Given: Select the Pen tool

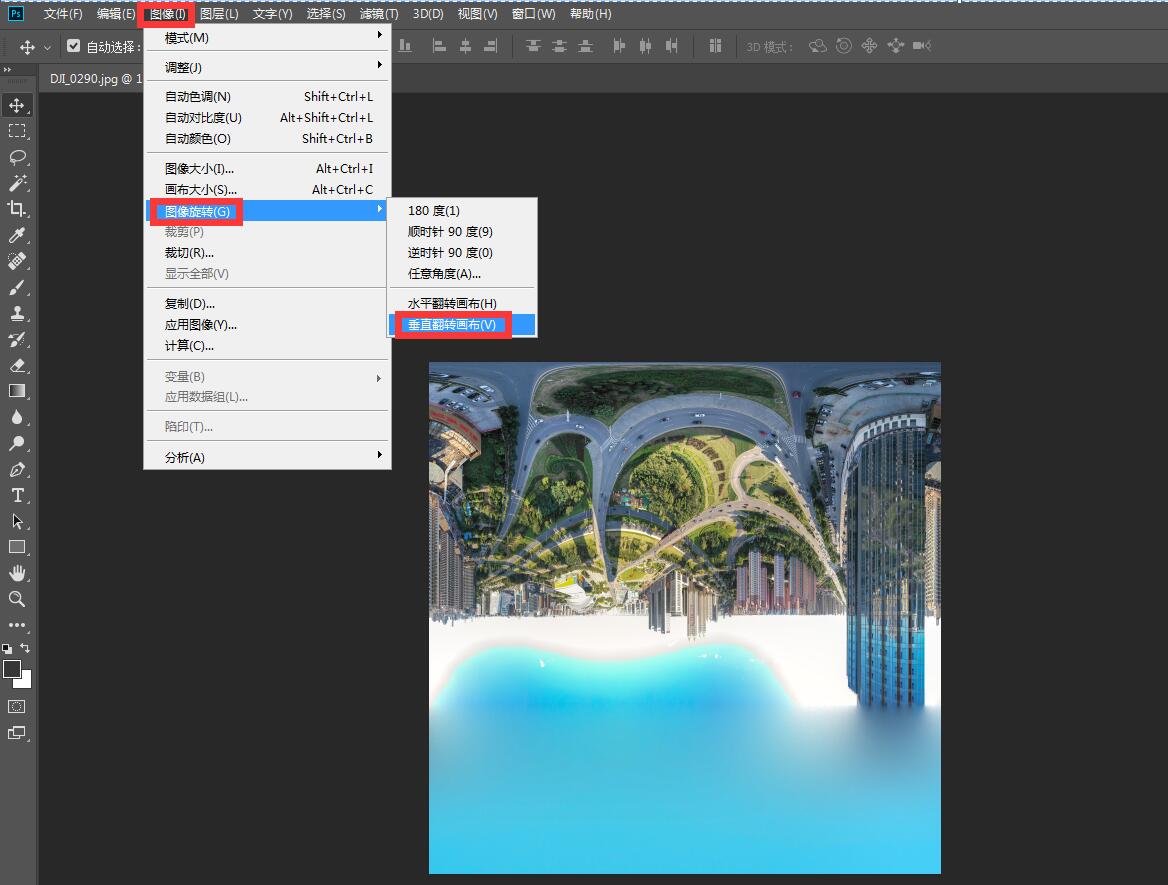Looking at the screenshot, I should pyautogui.click(x=16, y=469).
